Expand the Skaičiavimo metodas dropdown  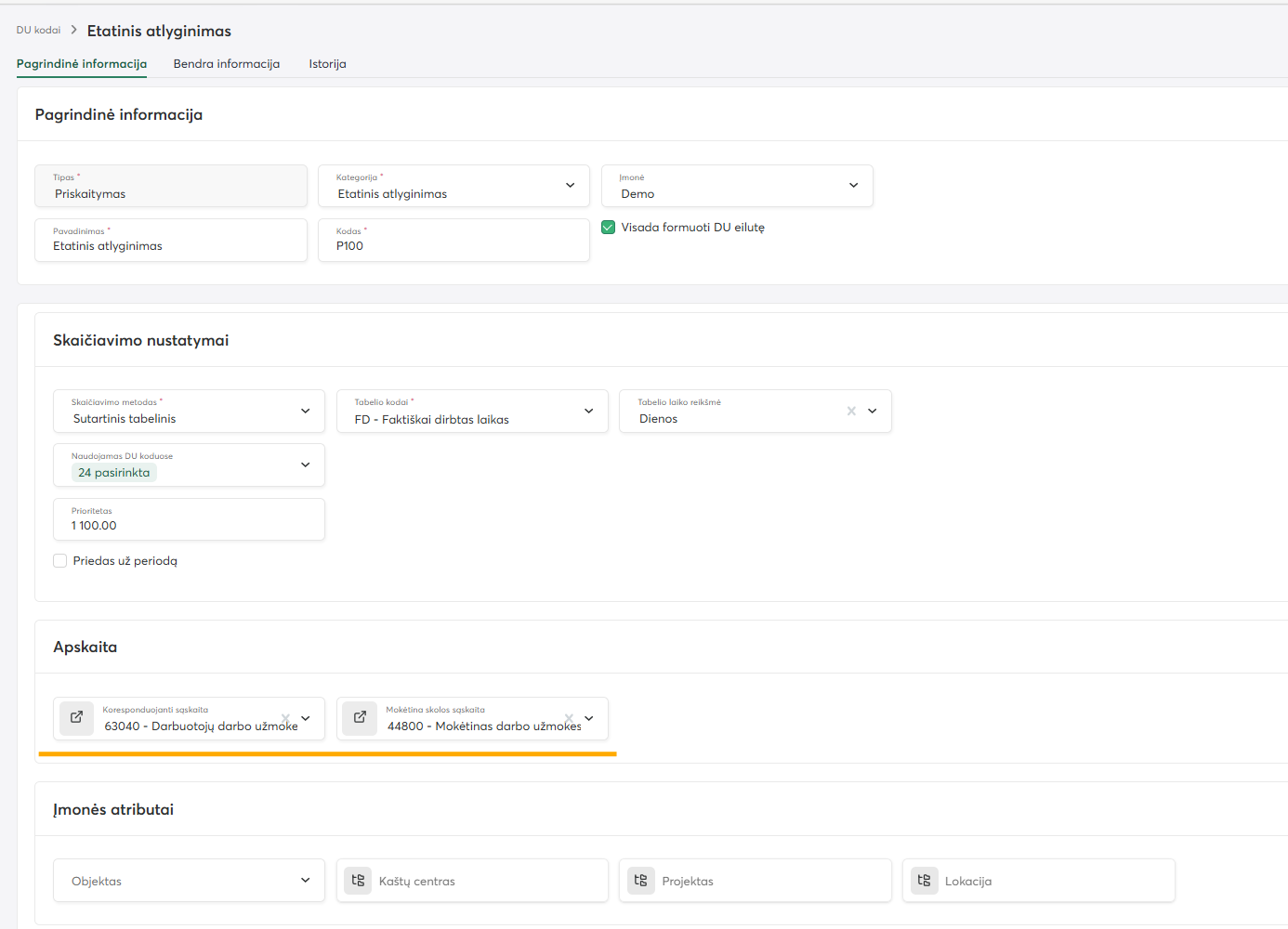click(x=305, y=411)
